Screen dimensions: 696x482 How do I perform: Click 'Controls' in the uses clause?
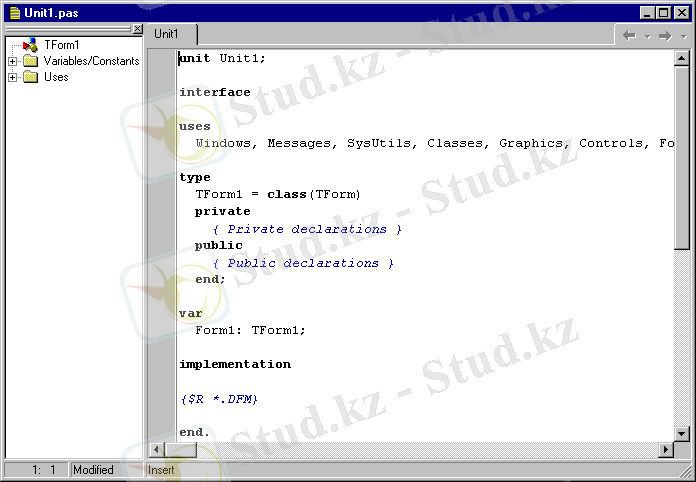[x=611, y=143]
